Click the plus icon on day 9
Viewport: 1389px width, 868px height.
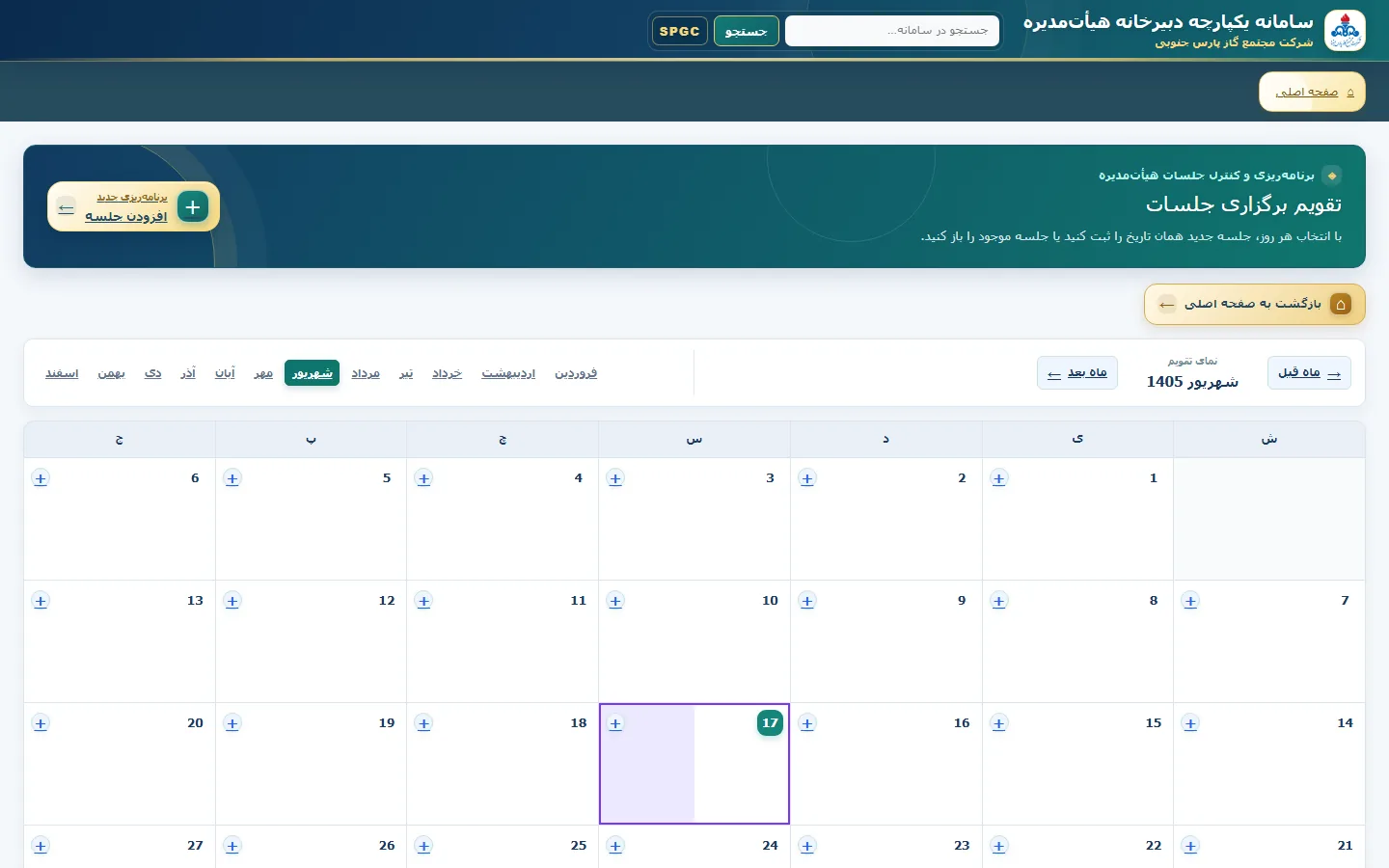(807, 601)
